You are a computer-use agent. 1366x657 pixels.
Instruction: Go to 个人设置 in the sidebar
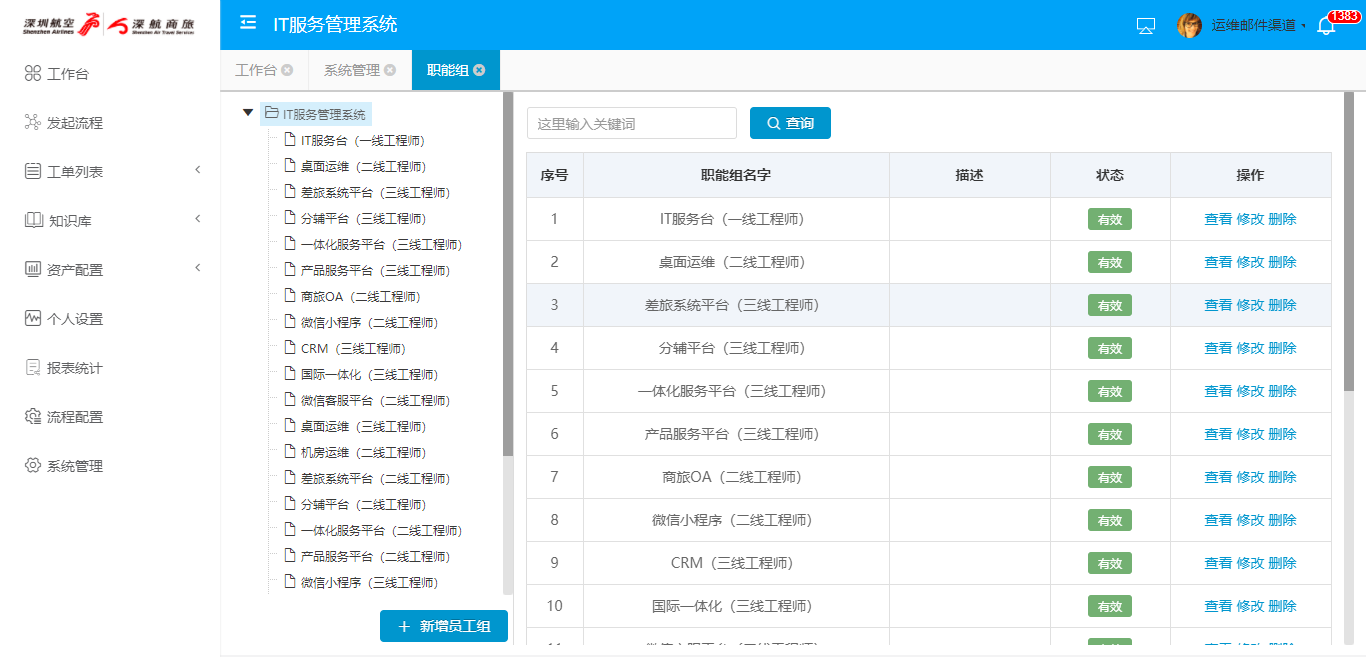pos(74,319)
